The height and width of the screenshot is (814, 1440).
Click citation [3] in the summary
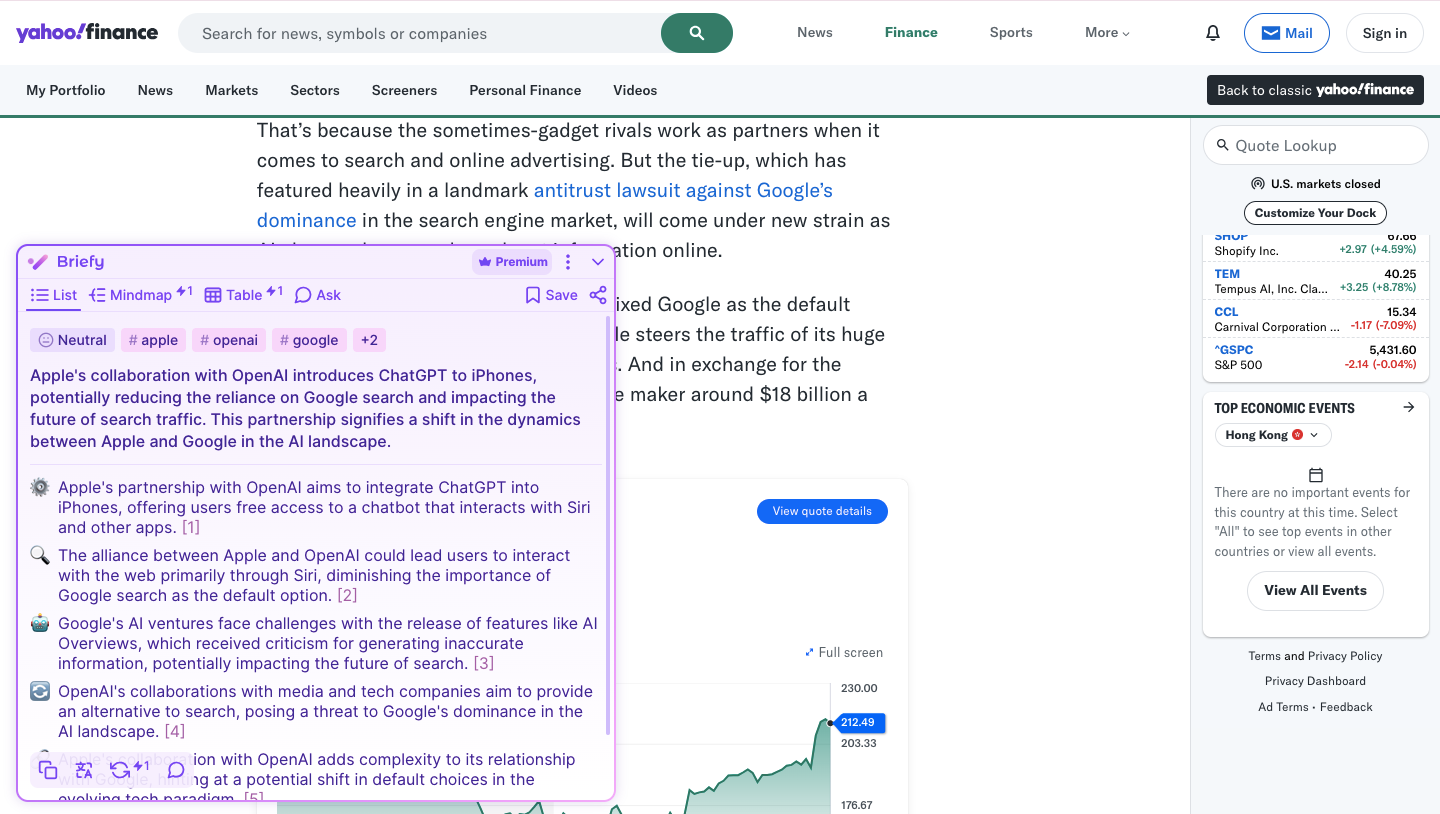(484, 663)
